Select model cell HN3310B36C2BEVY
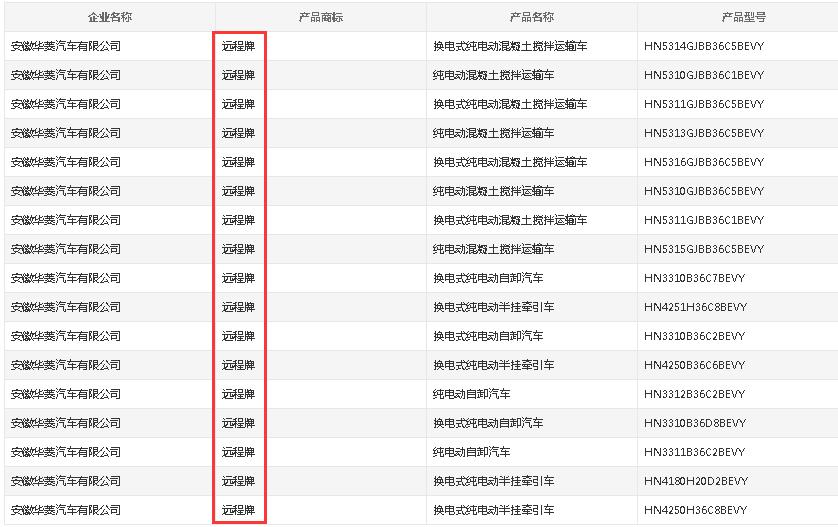This screenshot has height=527, width=838. [694, 336]
